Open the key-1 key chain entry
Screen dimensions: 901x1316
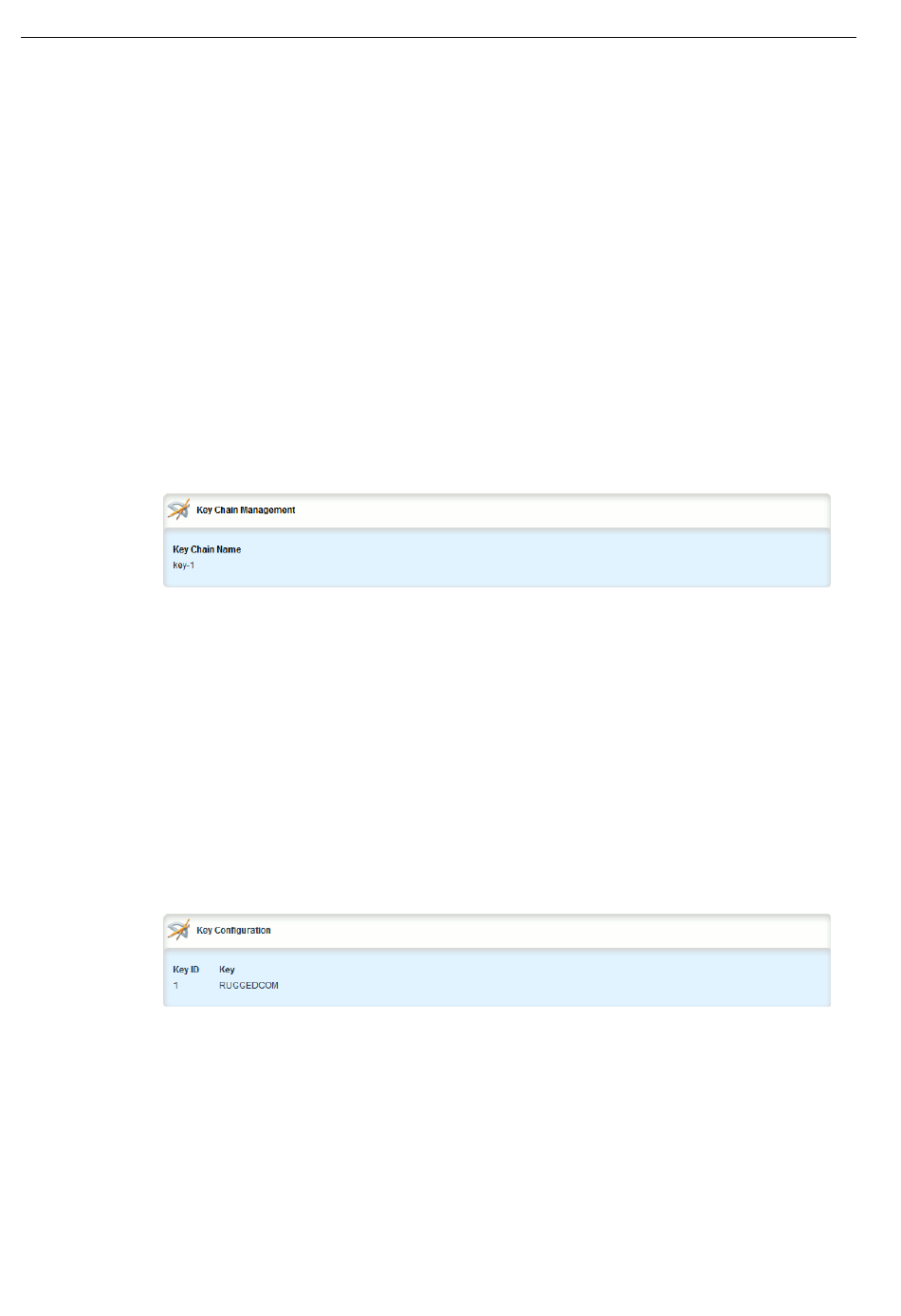pos(184,565)
